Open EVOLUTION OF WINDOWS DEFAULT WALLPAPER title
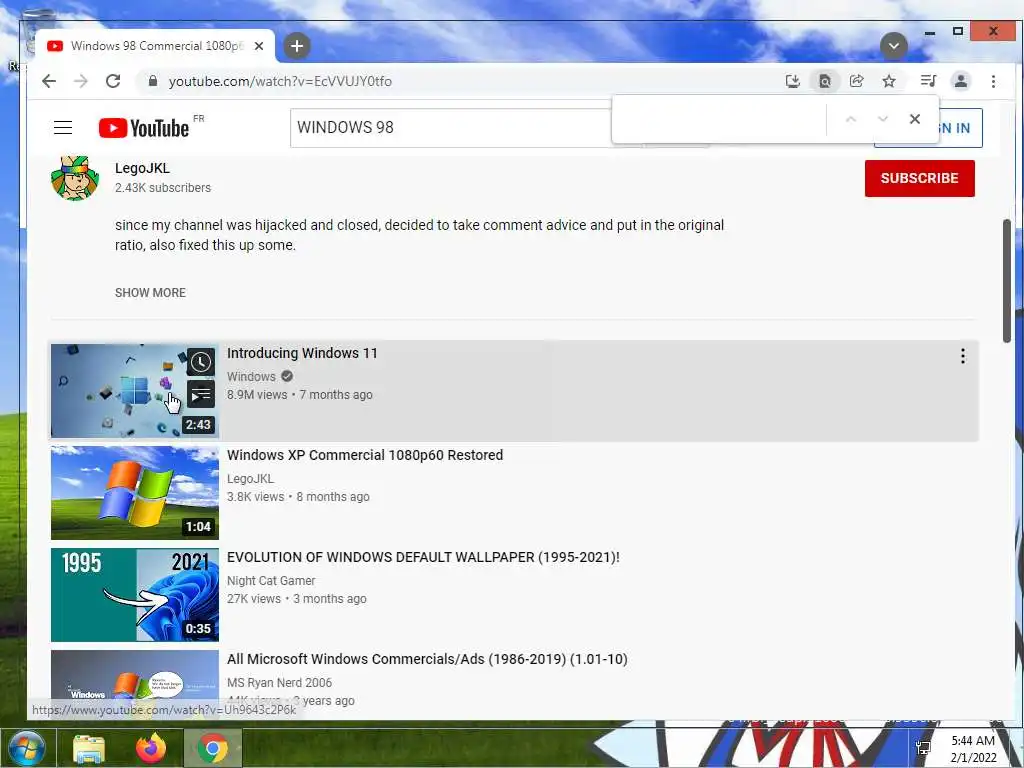Viewport: 1024px width, 768px height. [423, 557]
